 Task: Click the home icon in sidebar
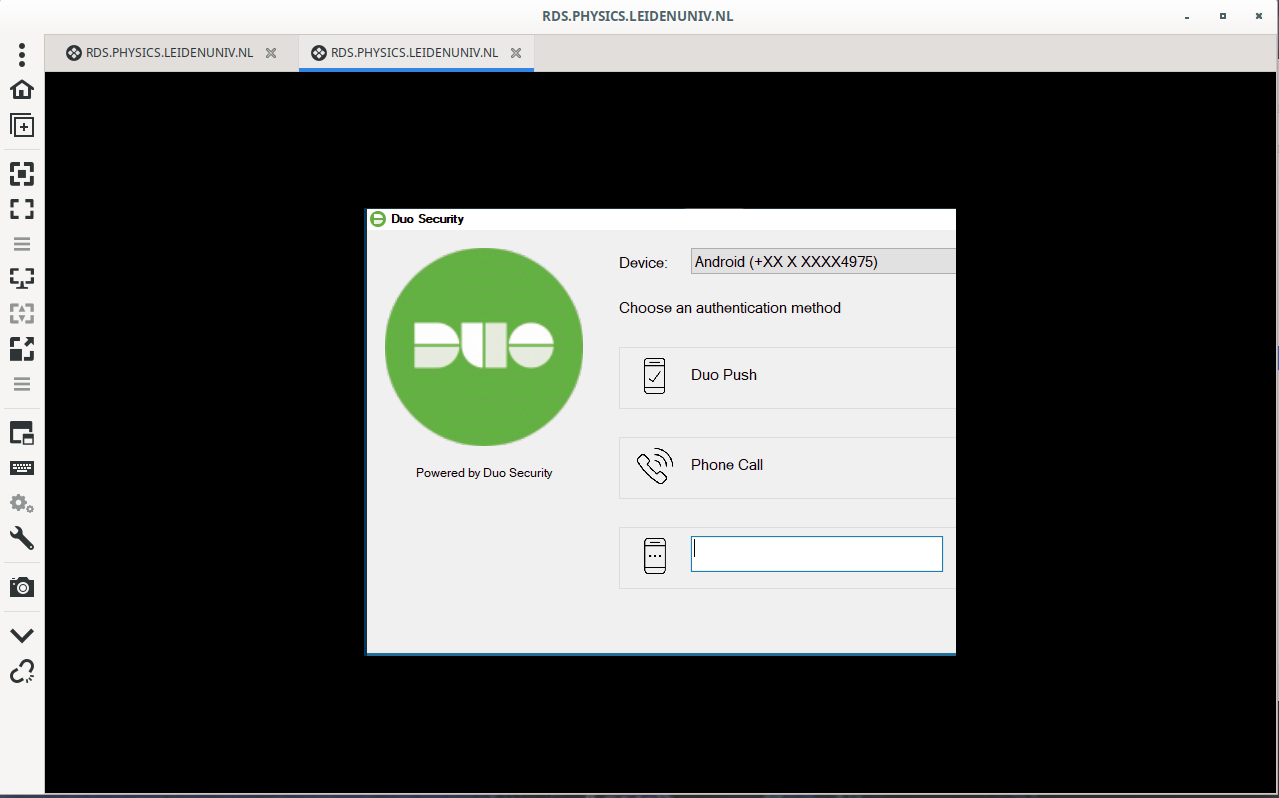(x=22, y=89)
